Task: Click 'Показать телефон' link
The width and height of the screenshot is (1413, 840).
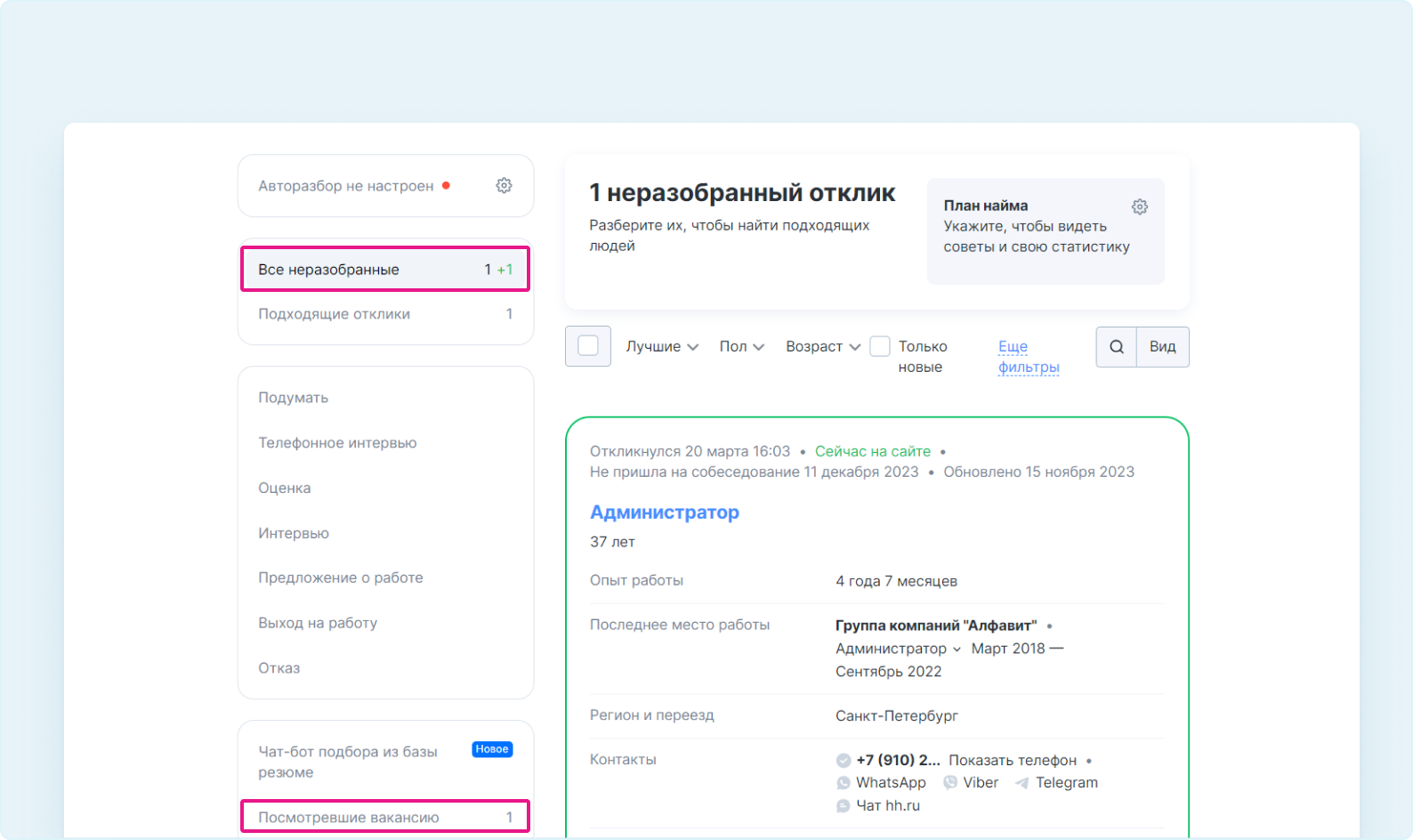Action: (x=1013, y=760)
